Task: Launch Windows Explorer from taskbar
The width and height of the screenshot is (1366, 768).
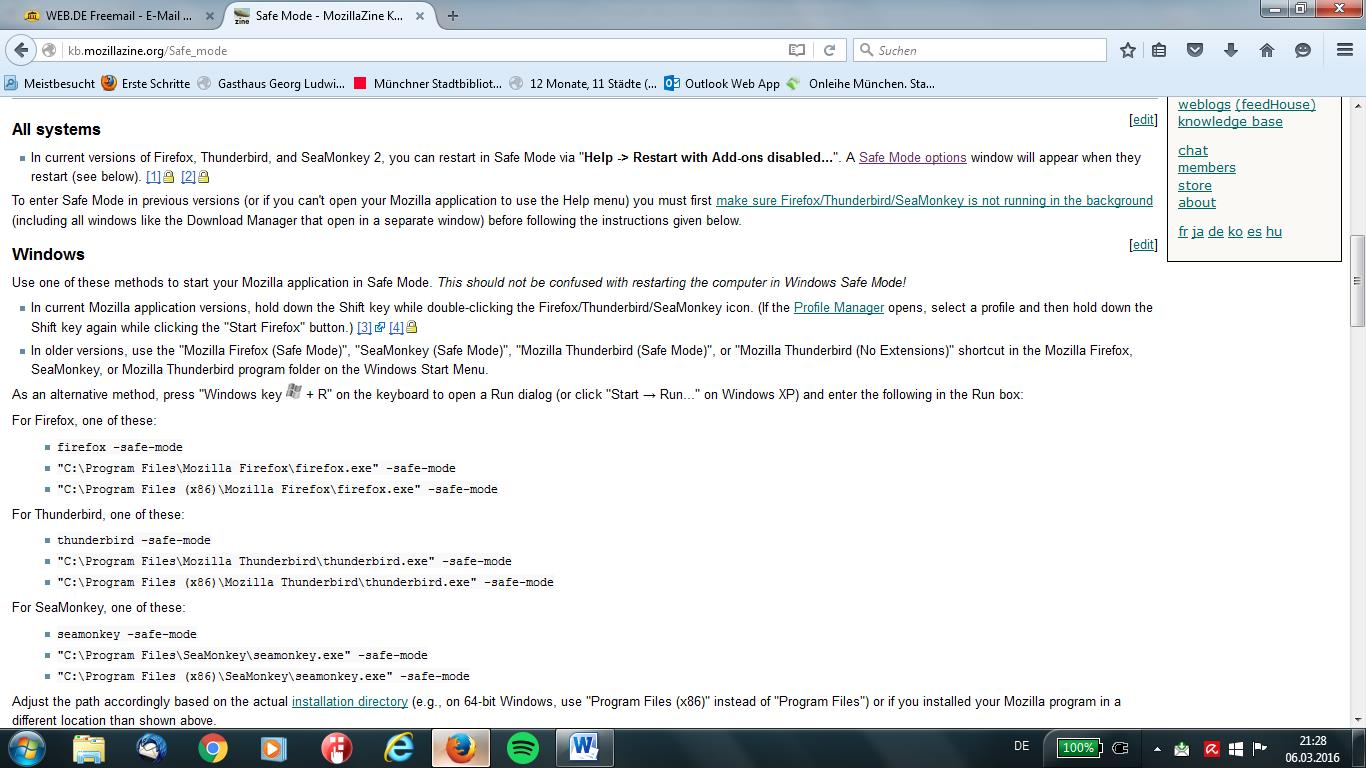Action: pos(89,748)
